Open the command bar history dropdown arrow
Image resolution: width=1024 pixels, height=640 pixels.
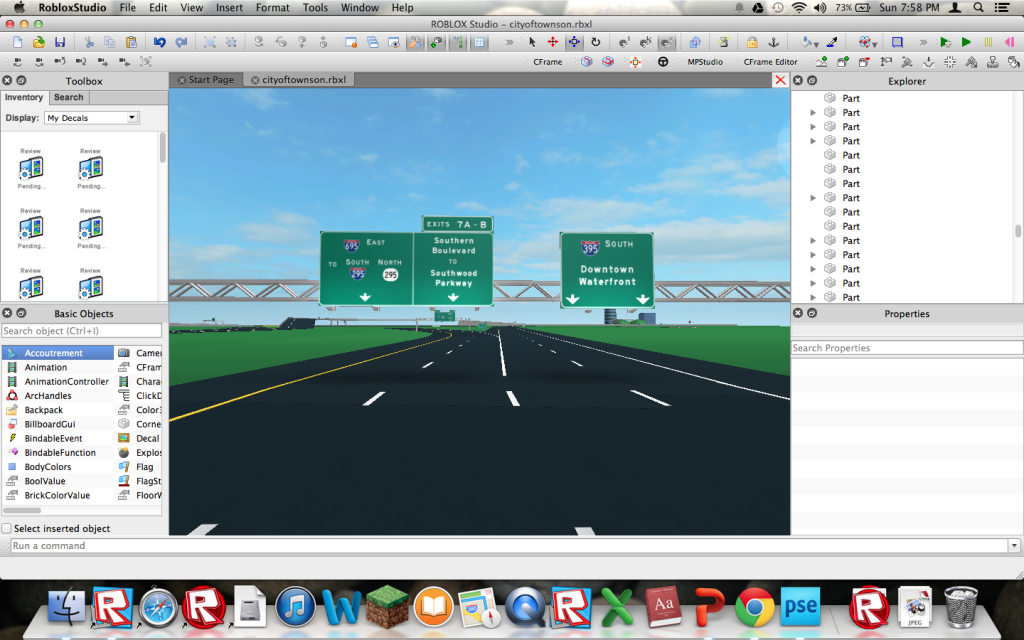(x=1014, y=545)
